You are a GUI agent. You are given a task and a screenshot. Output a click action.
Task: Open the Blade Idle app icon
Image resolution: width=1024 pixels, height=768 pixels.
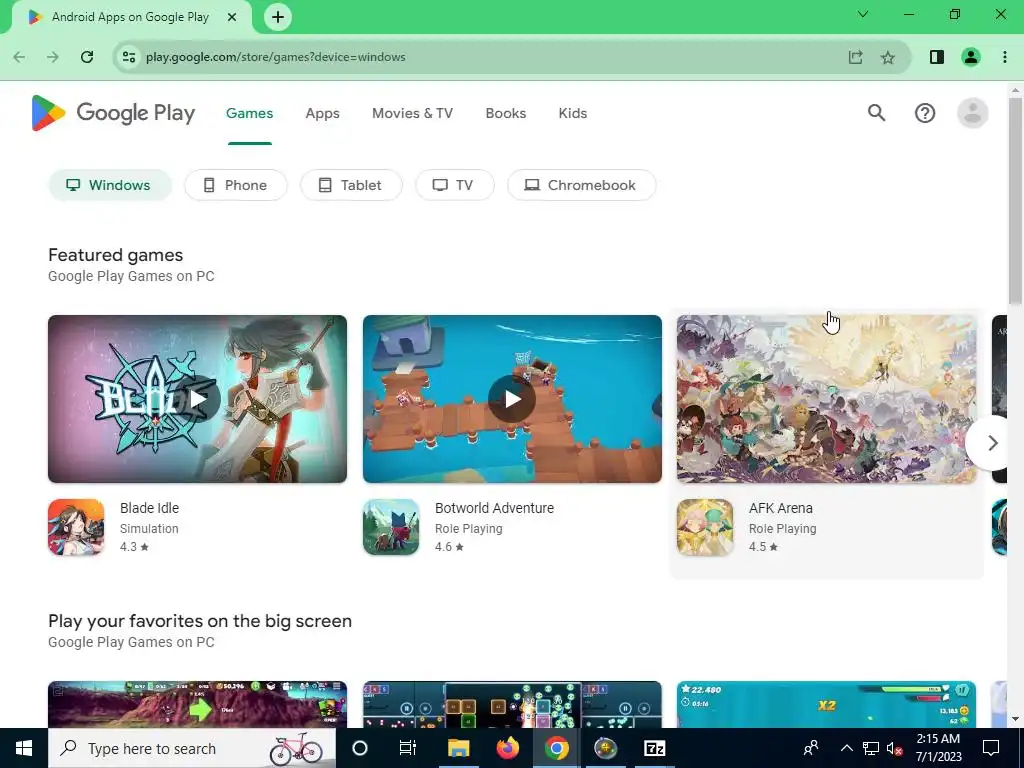pos(76,527)
